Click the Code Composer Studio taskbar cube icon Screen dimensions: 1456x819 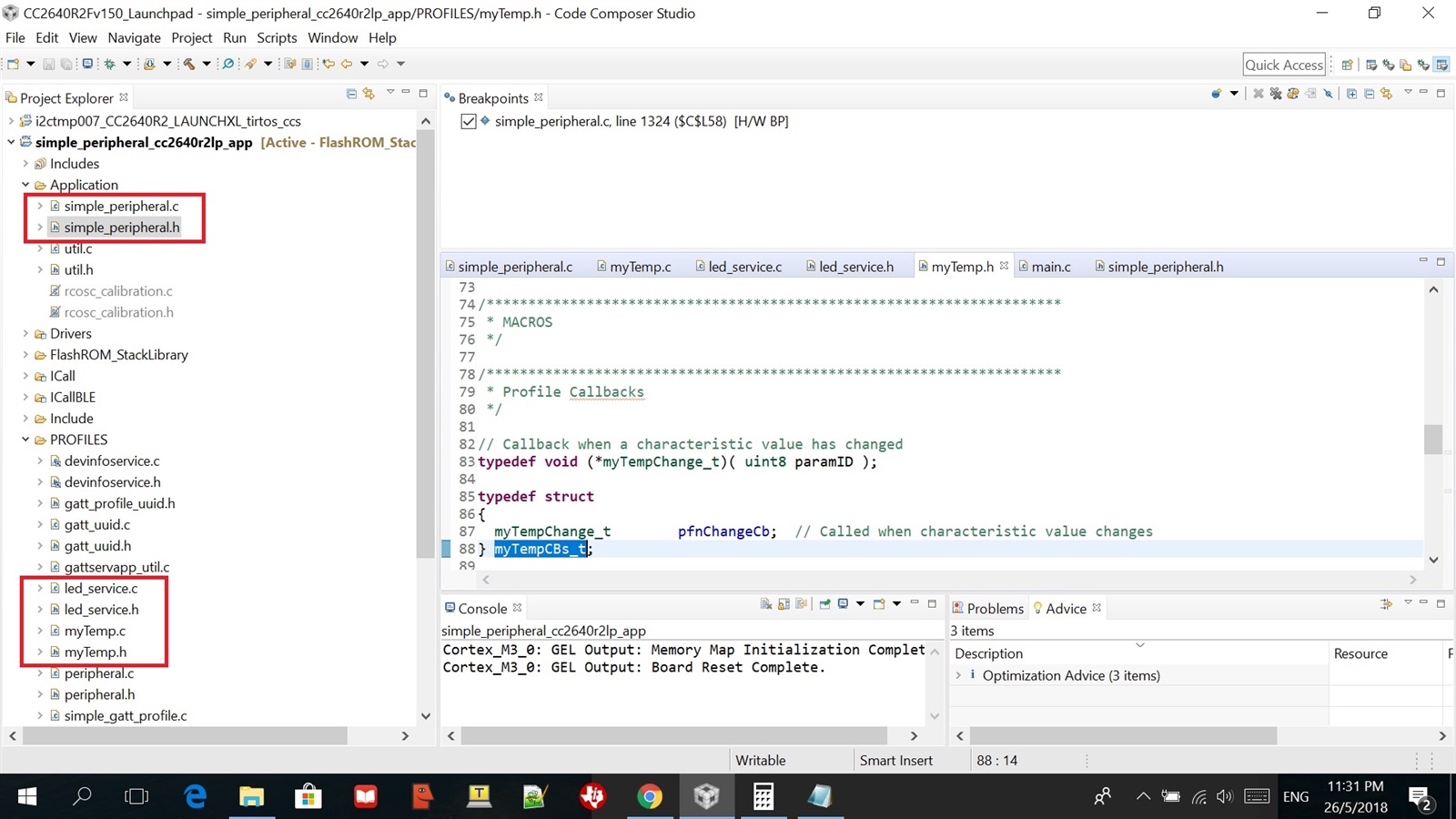pyautogui.click(x=706, y=797)
